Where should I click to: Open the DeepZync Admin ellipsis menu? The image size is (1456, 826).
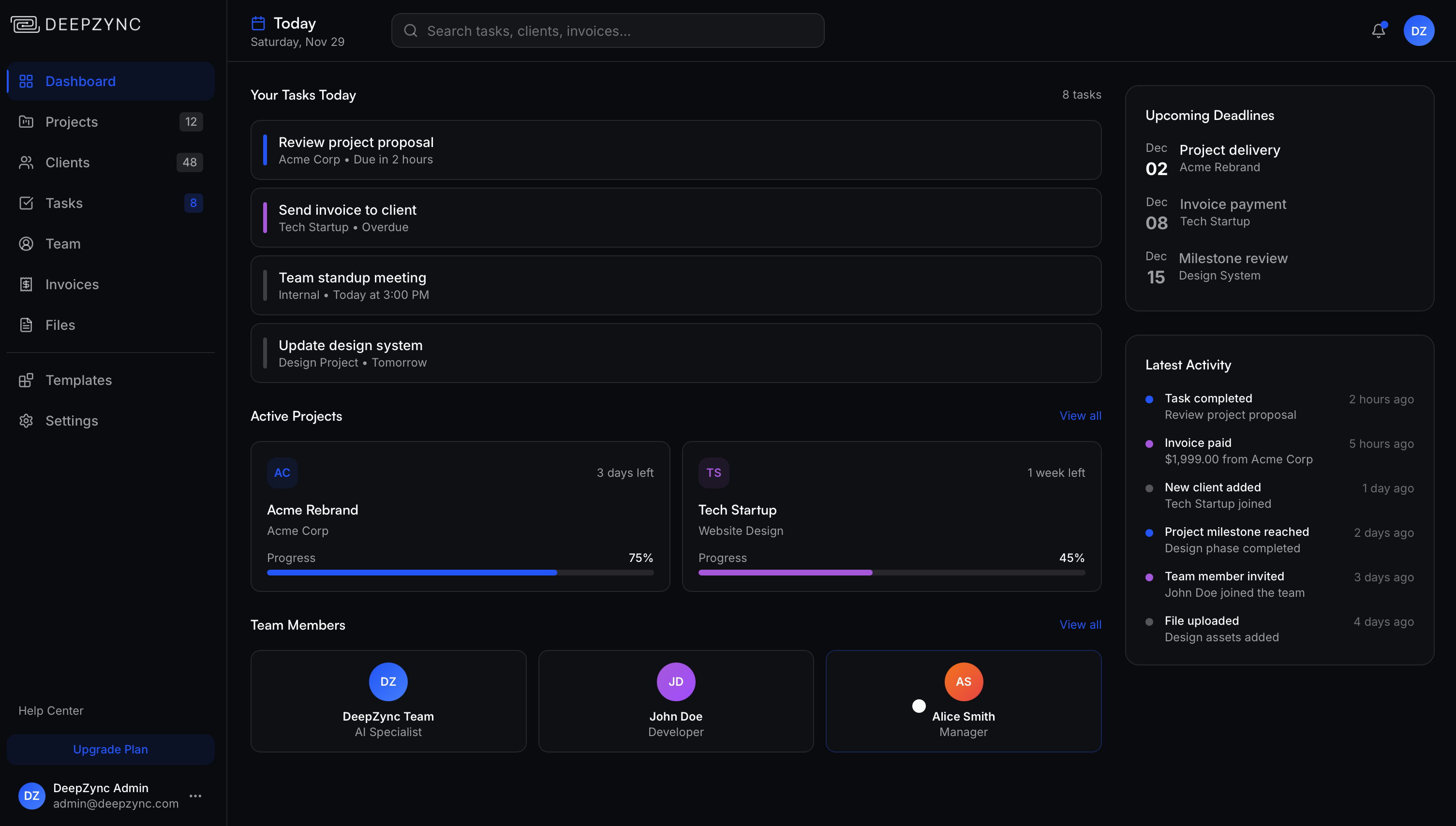tap(197, 796)
